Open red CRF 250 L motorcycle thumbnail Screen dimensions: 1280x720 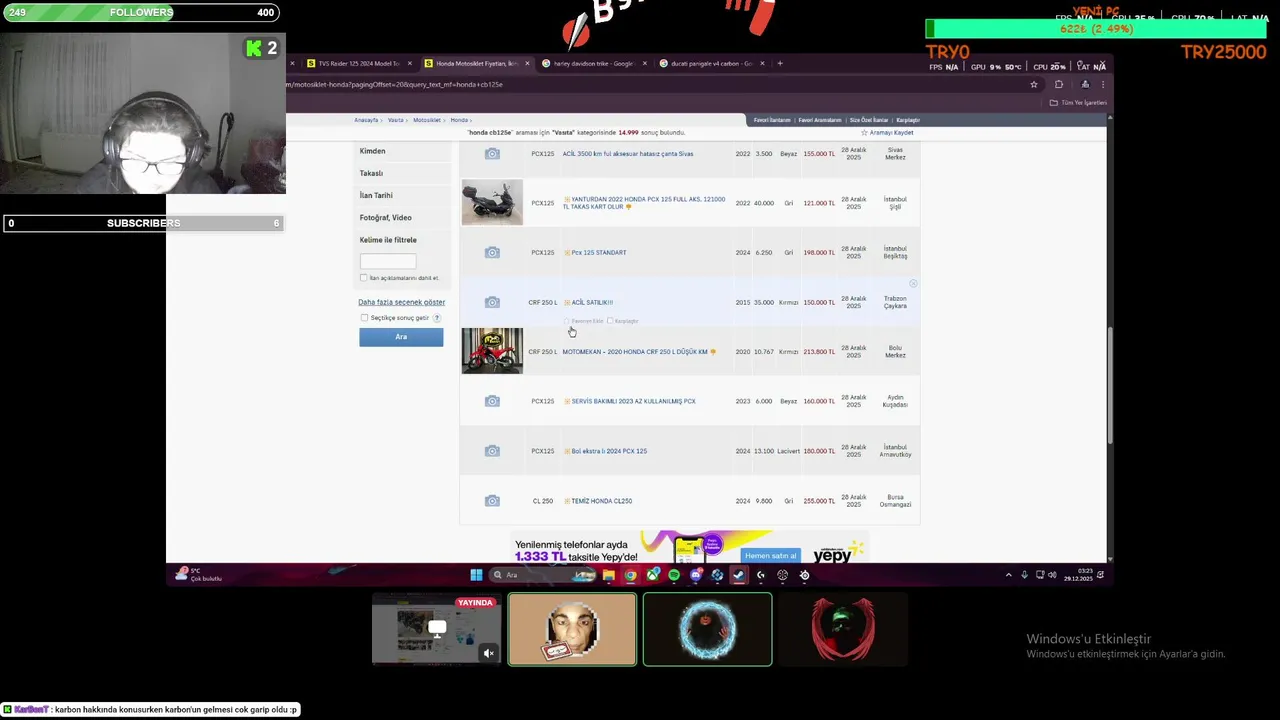492,351
